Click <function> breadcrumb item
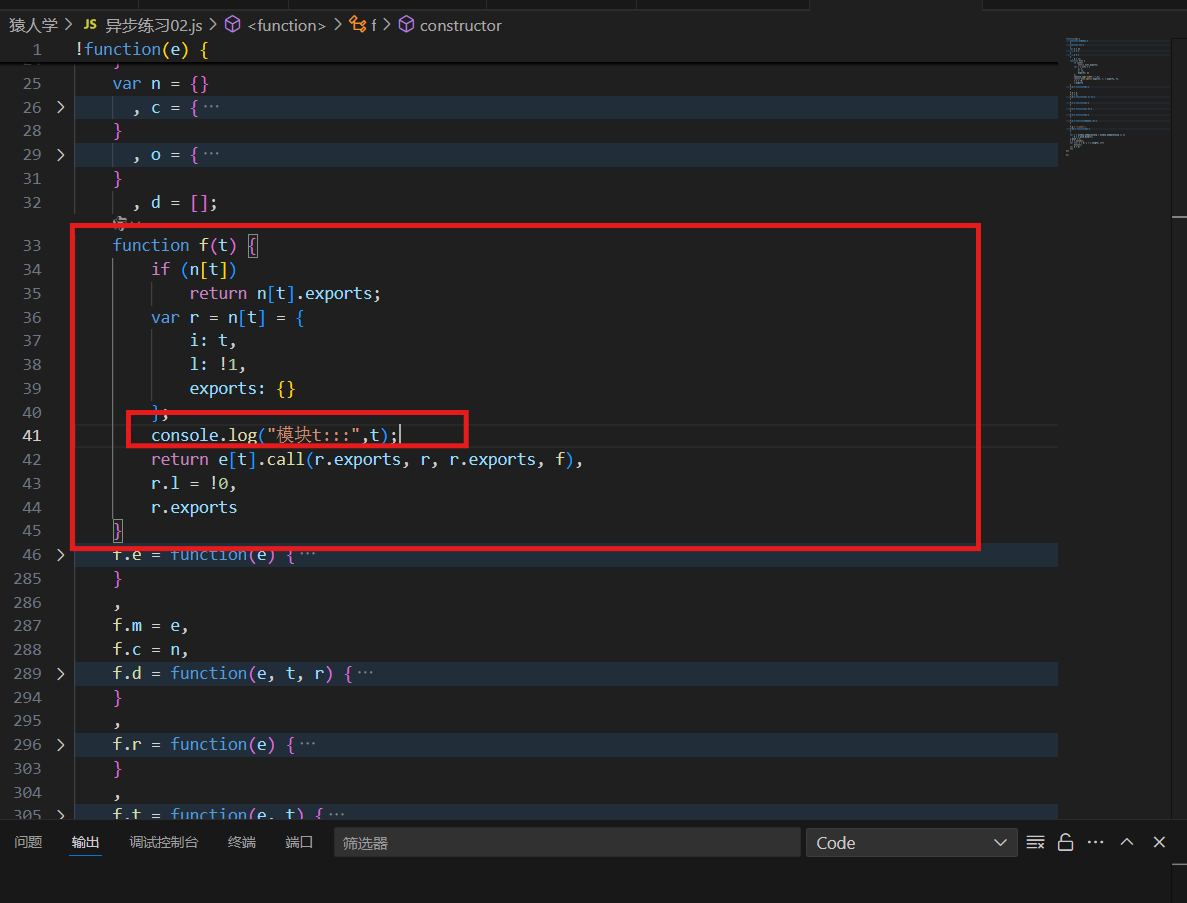This screenshot has height=903, width=1187. 287,25
